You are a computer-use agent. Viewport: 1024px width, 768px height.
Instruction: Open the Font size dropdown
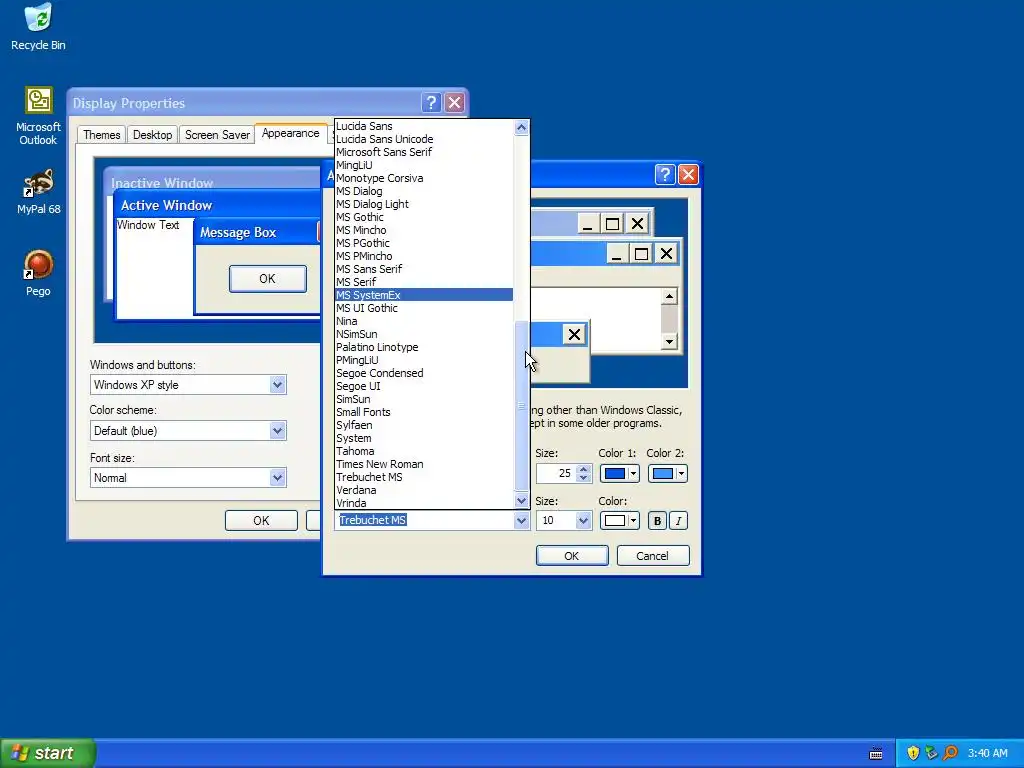pyautogui.click(x=278, y=477)
